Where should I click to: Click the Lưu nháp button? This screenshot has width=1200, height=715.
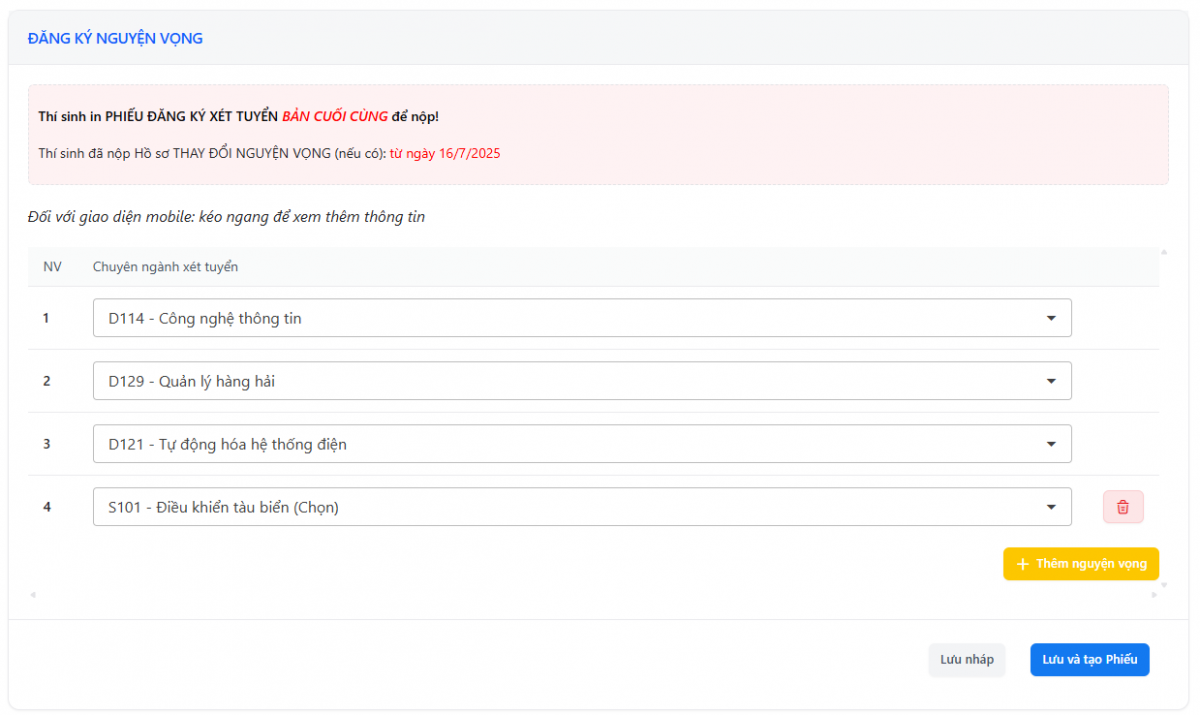[967, 660]
